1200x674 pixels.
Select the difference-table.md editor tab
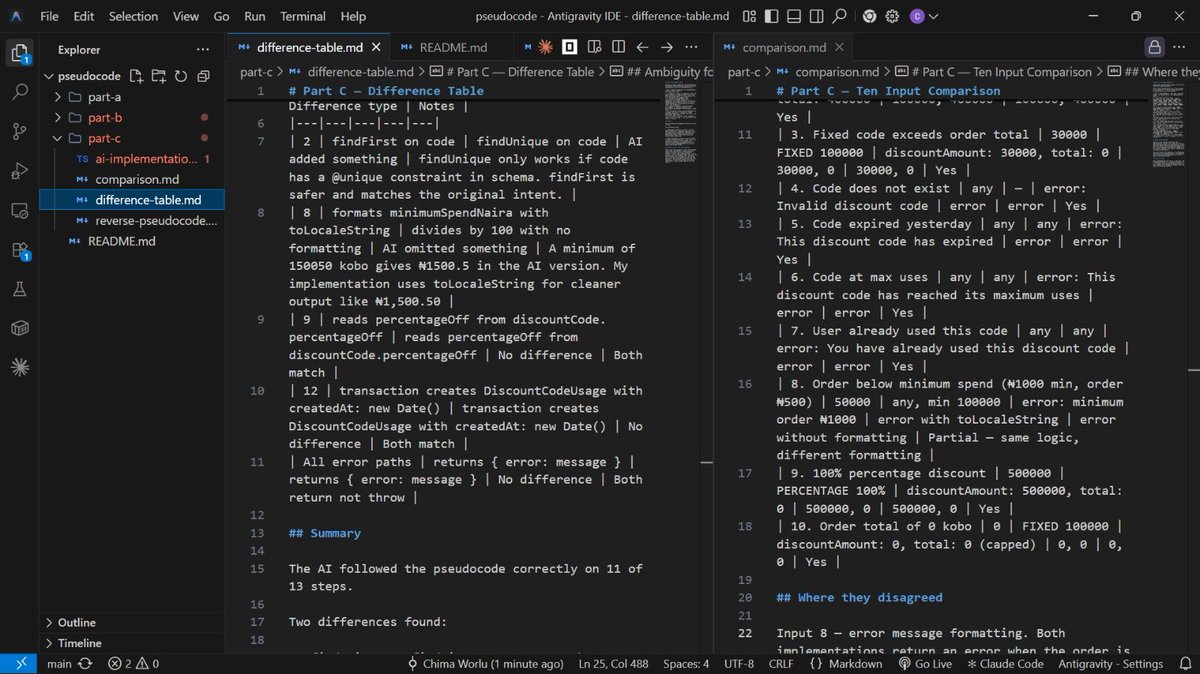click(x=308, y=46)
